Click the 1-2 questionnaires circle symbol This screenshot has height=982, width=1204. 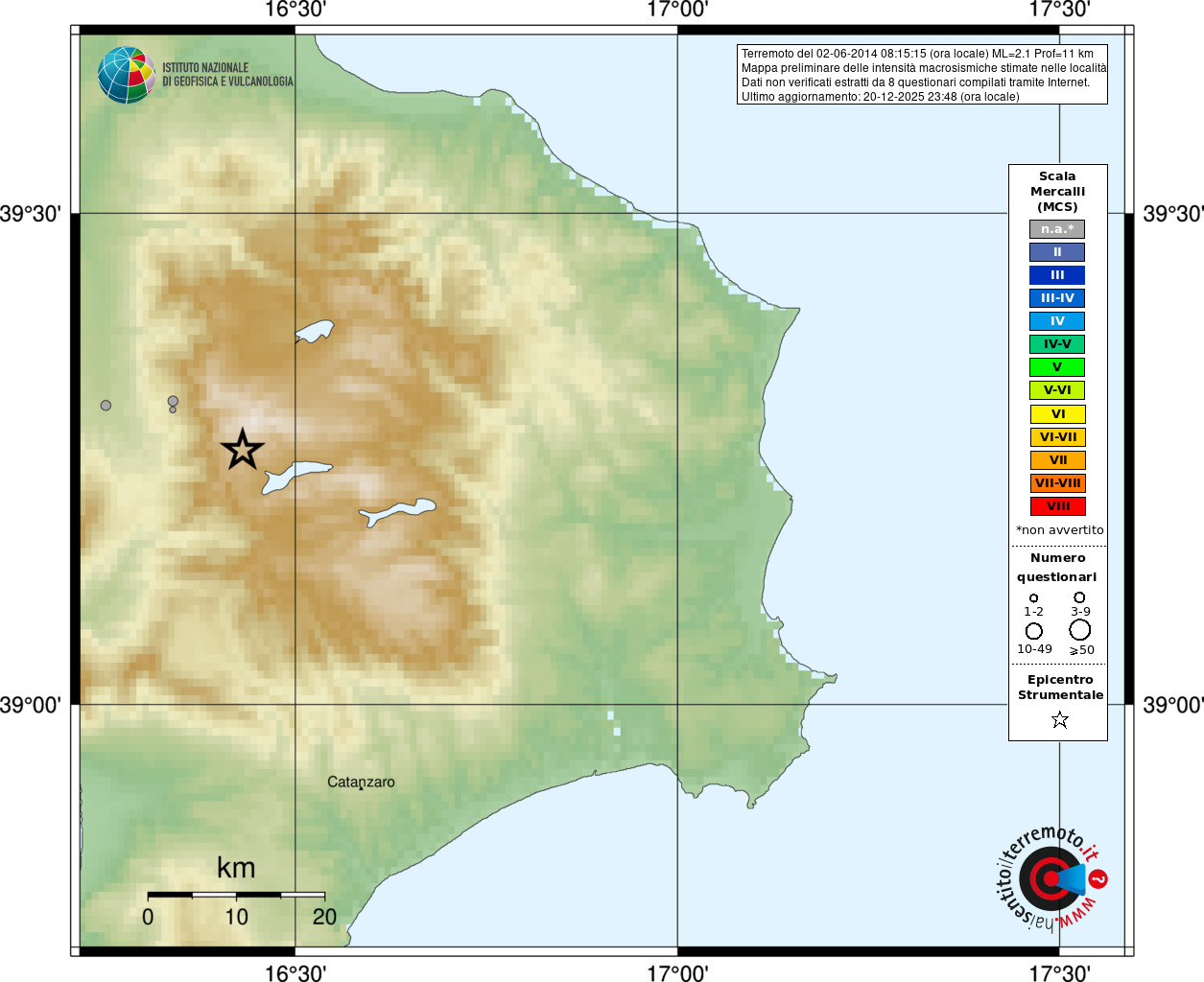pos(1033,597)
